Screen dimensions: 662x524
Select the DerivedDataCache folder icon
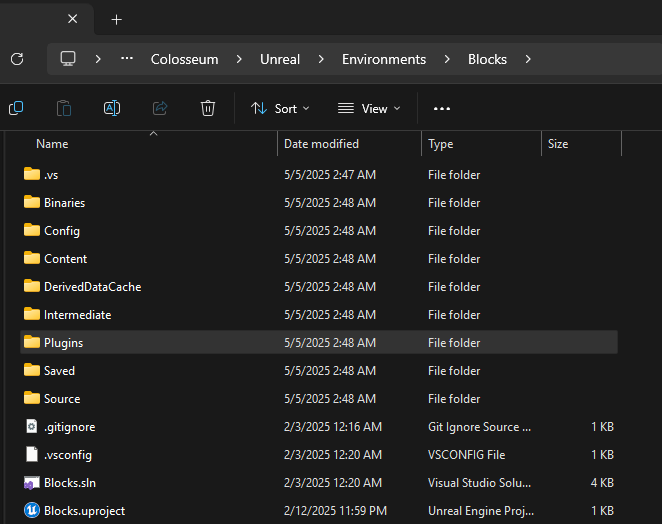[x=32, y=286]
